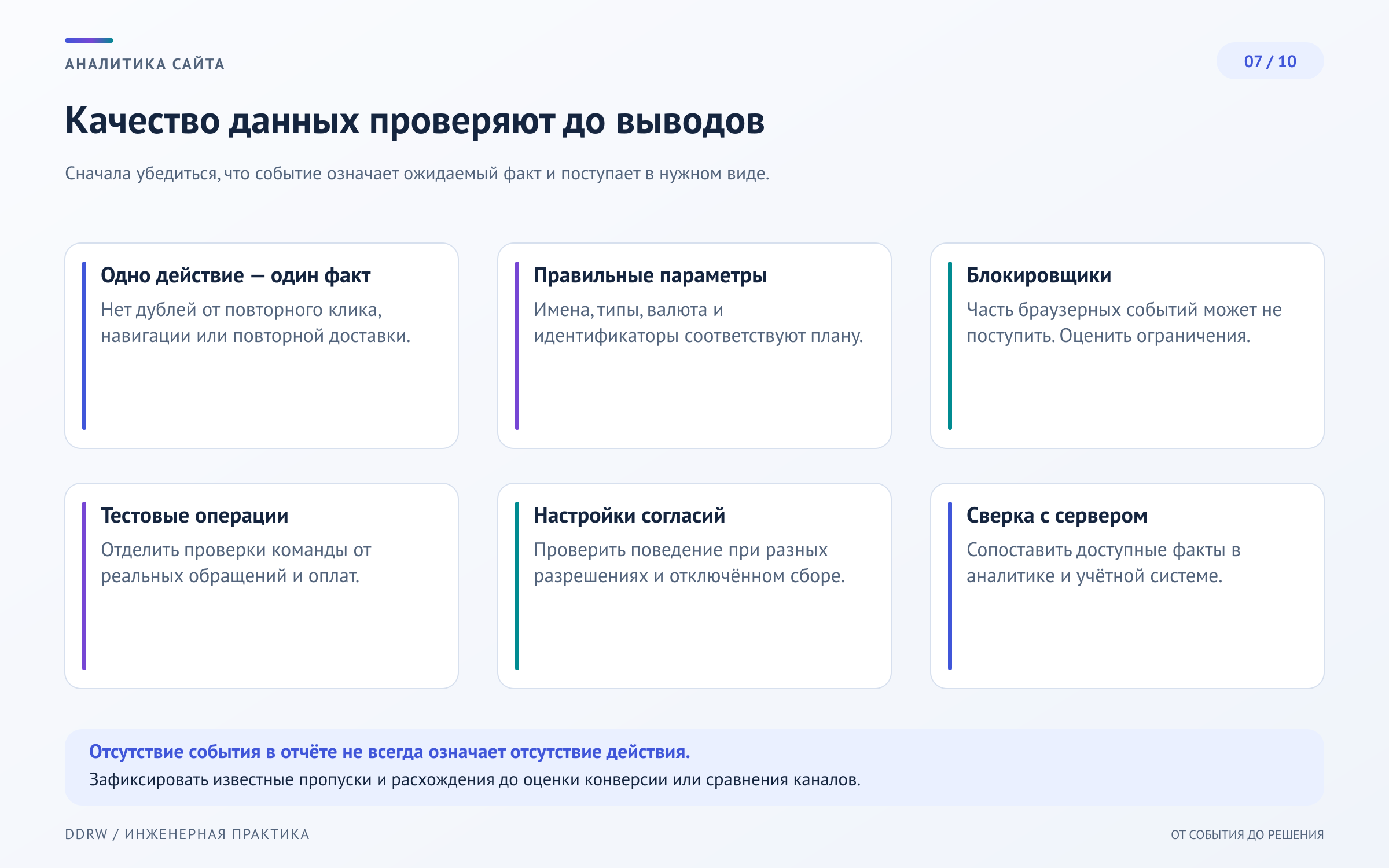This screenshot has width=1389, height=868.
Task: Click the text 'Часть браузерных событий может не поступить'
Action: point(1124,323)
